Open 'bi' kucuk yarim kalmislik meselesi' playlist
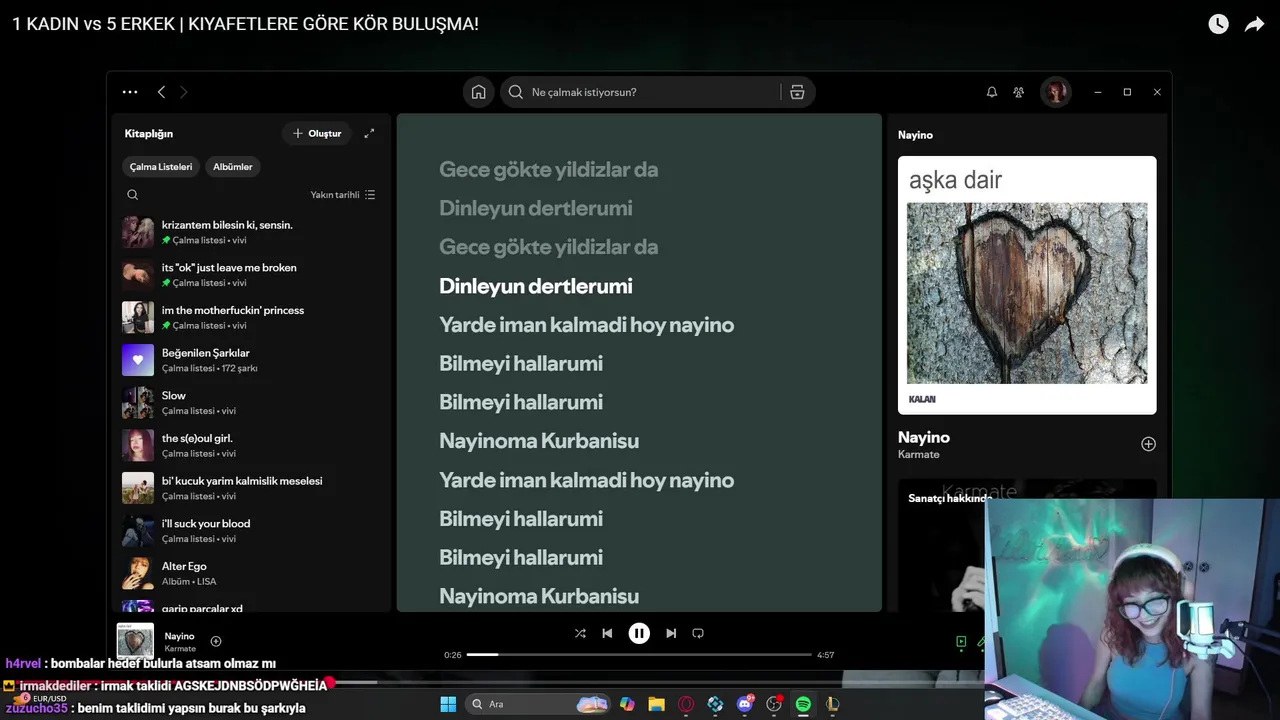1280x720 pixels. tap(250, 488)
